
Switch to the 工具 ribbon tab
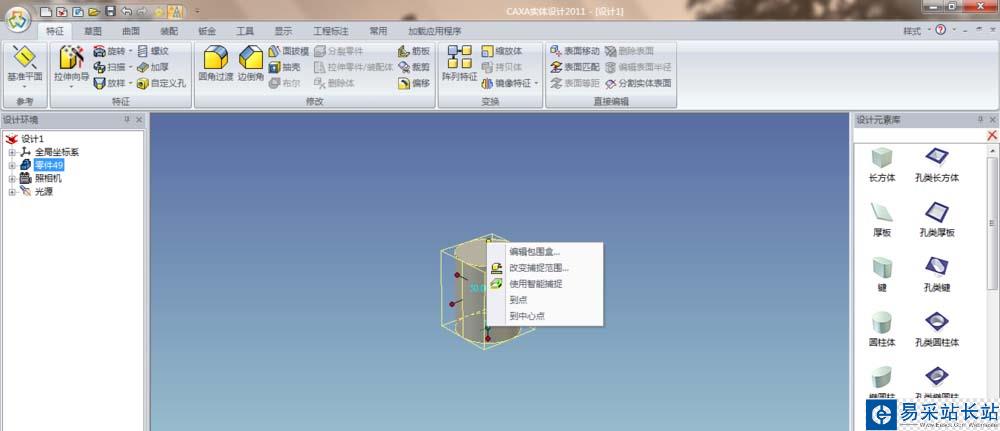click(245, 31)
